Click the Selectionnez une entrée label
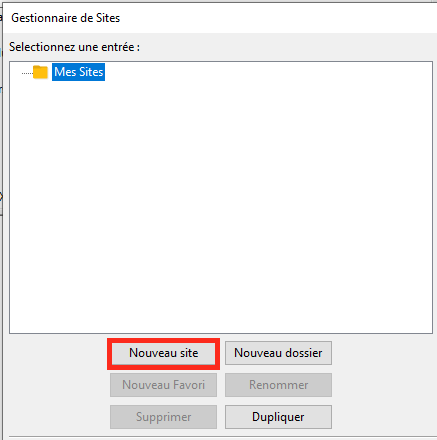The height and width of the screenshot is (440, 437). [x=74, y=47]
